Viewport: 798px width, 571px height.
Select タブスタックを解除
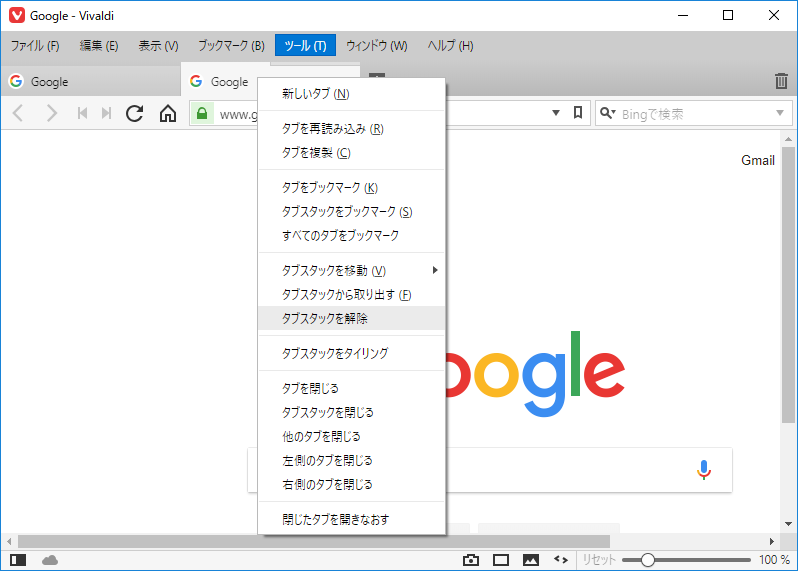(x=352, y=319)
